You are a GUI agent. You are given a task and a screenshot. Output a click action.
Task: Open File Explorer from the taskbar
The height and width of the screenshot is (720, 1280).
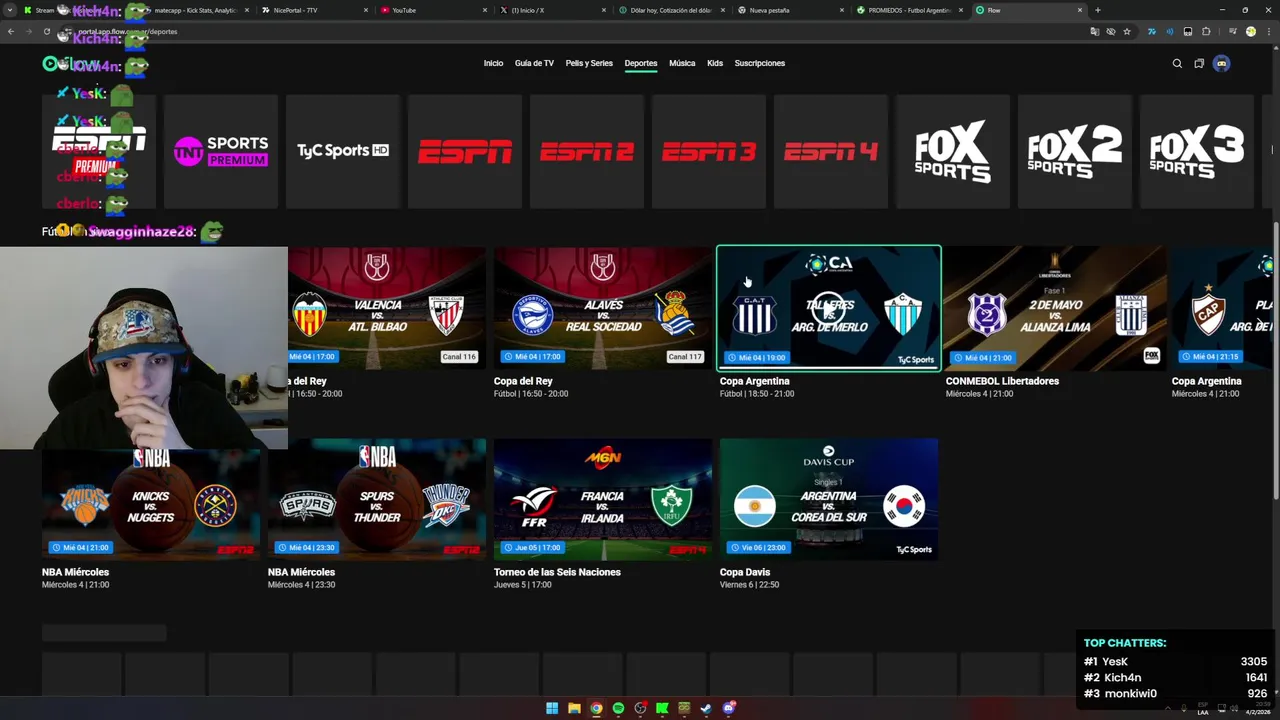pyautogui.click(x=574, y=708)
